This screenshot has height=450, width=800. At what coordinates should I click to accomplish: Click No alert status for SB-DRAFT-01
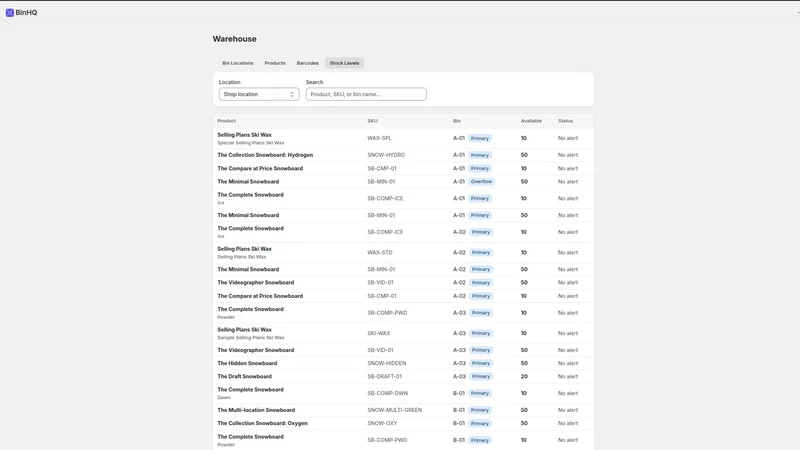click(567, 377)
